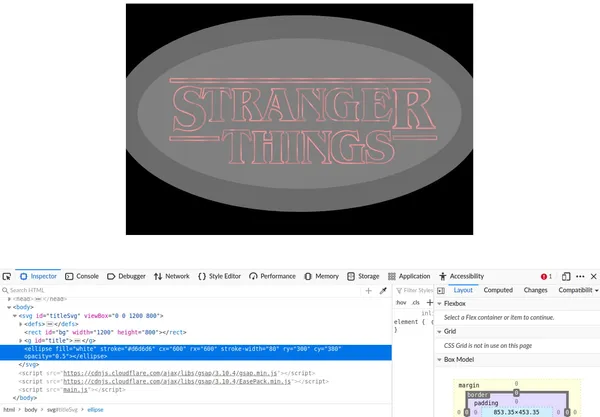The width and height of the screenshot is (600, 417).
Task: Focus the Filter Styles field
Action: click(x=414, y=290)
